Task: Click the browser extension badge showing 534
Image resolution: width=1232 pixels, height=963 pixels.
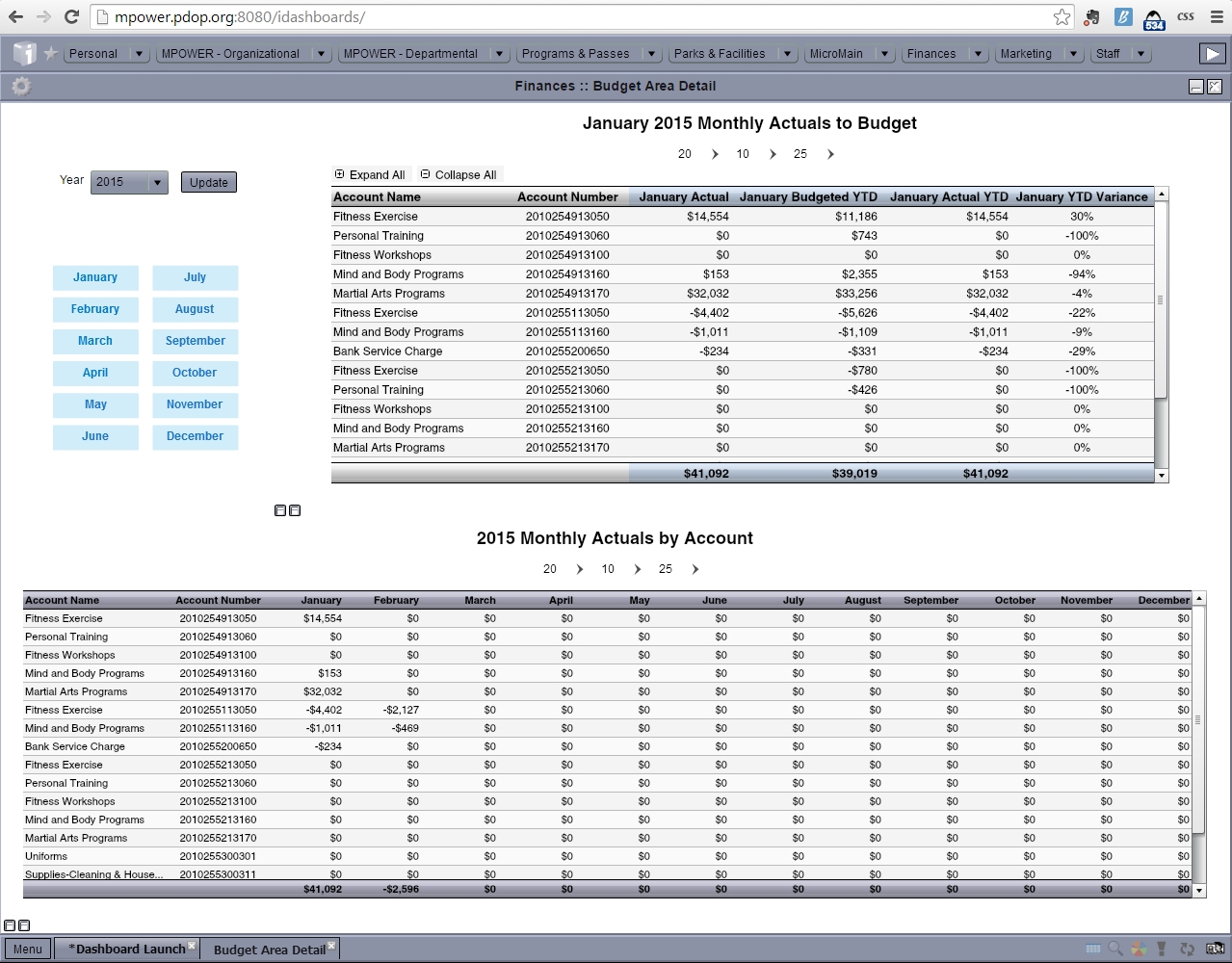Action: 1154,18
